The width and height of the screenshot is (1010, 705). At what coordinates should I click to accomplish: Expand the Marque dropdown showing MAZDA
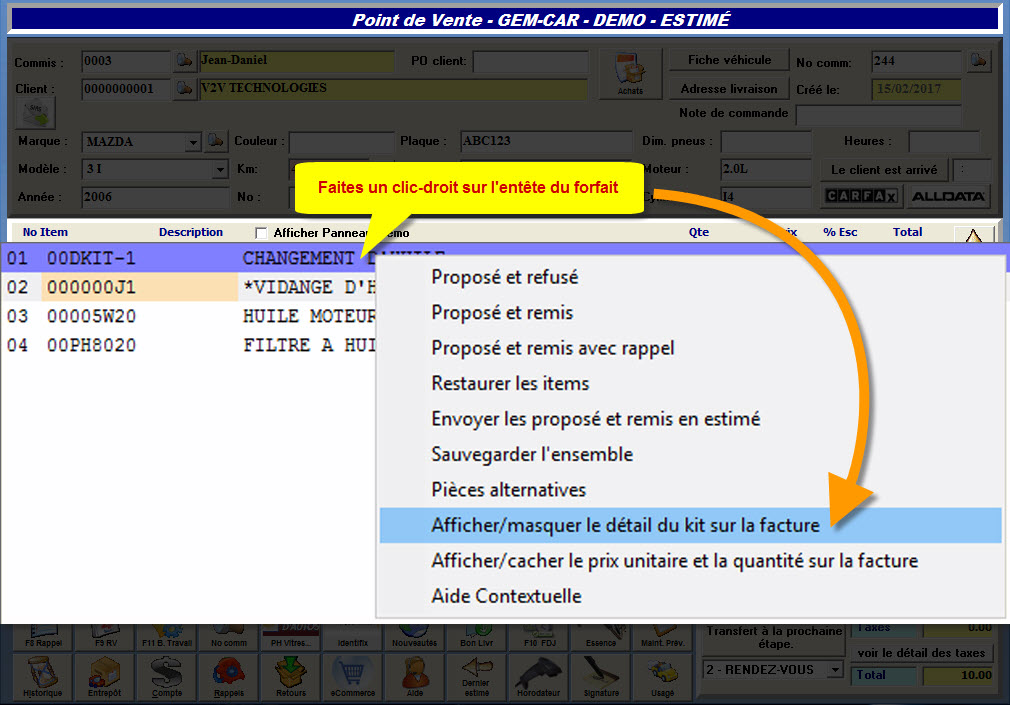pos(193,142)
